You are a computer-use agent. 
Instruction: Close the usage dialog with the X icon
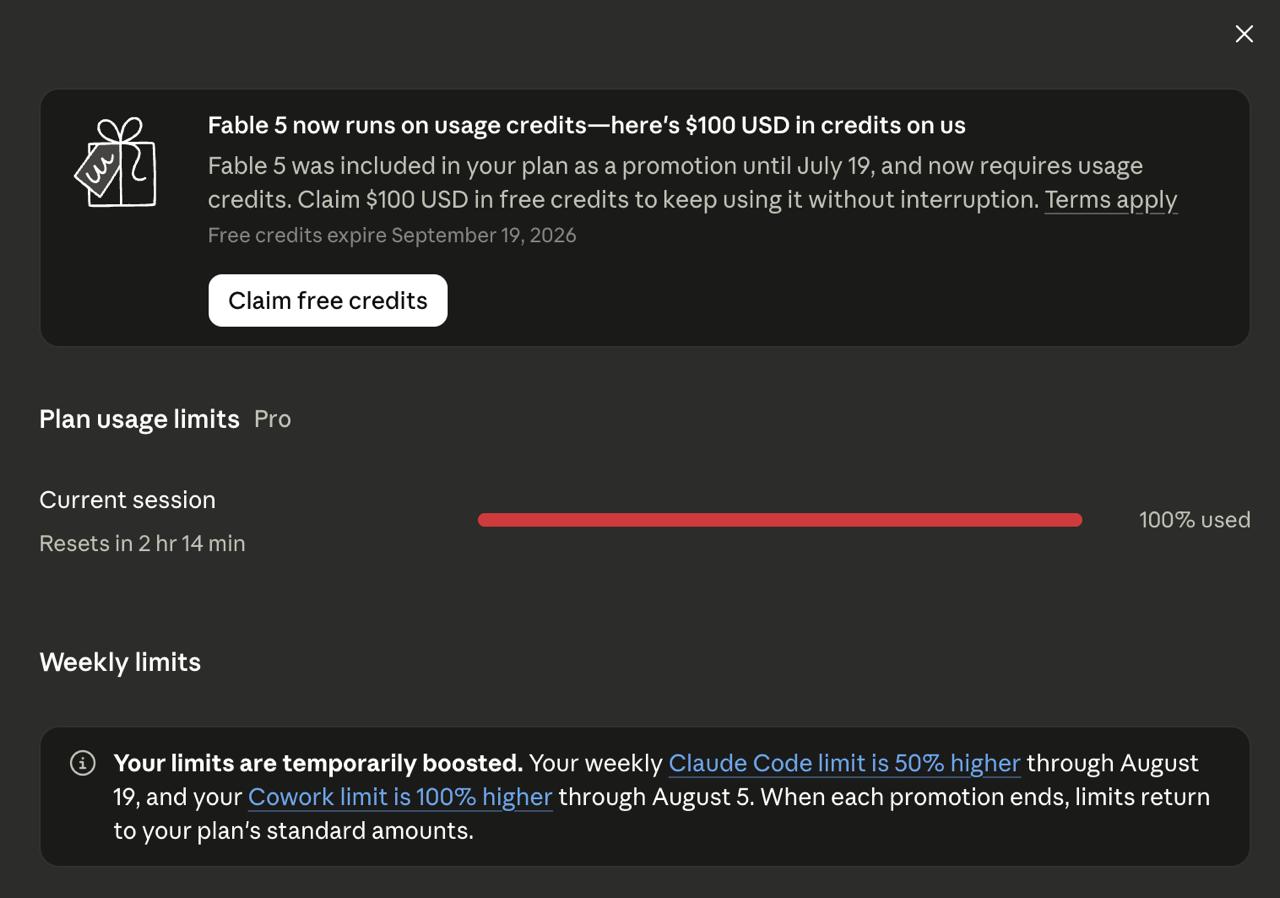tap(1244, 34)
